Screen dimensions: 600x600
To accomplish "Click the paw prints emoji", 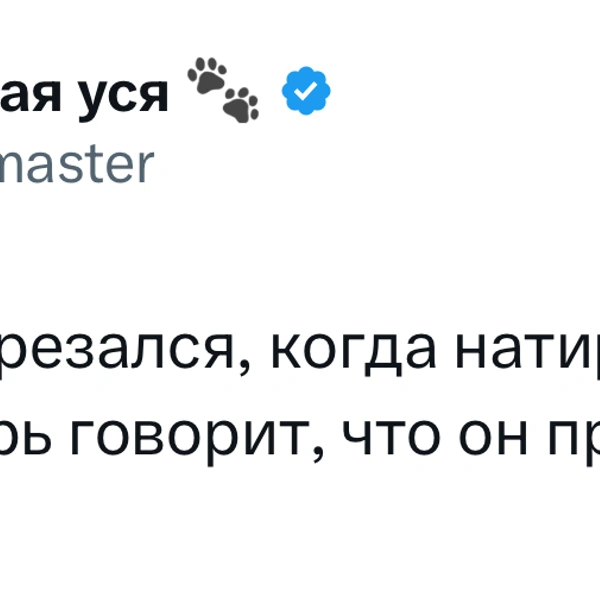I will click(223, 89).
